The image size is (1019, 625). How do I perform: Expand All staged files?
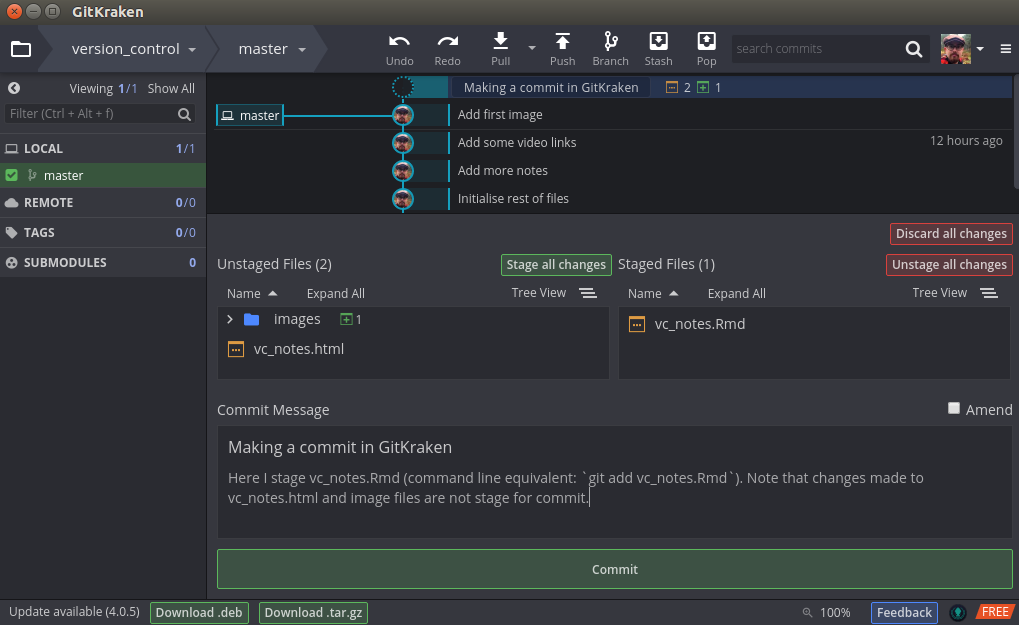click(736, 294)
